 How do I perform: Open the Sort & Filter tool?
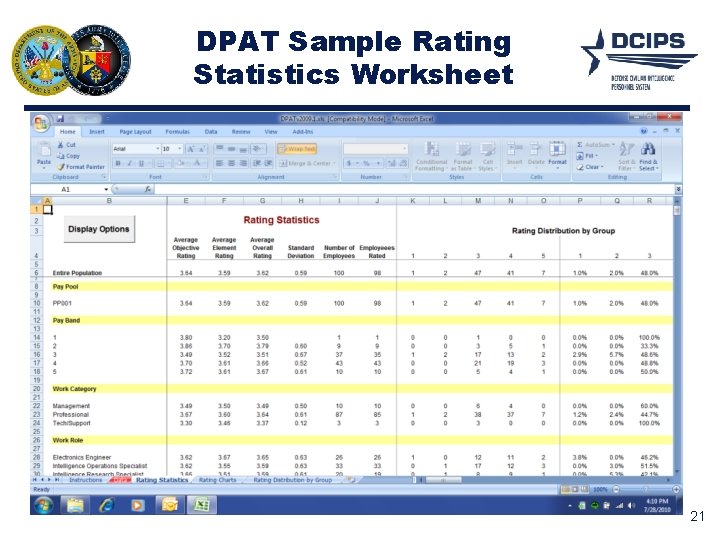pos(625,156)
